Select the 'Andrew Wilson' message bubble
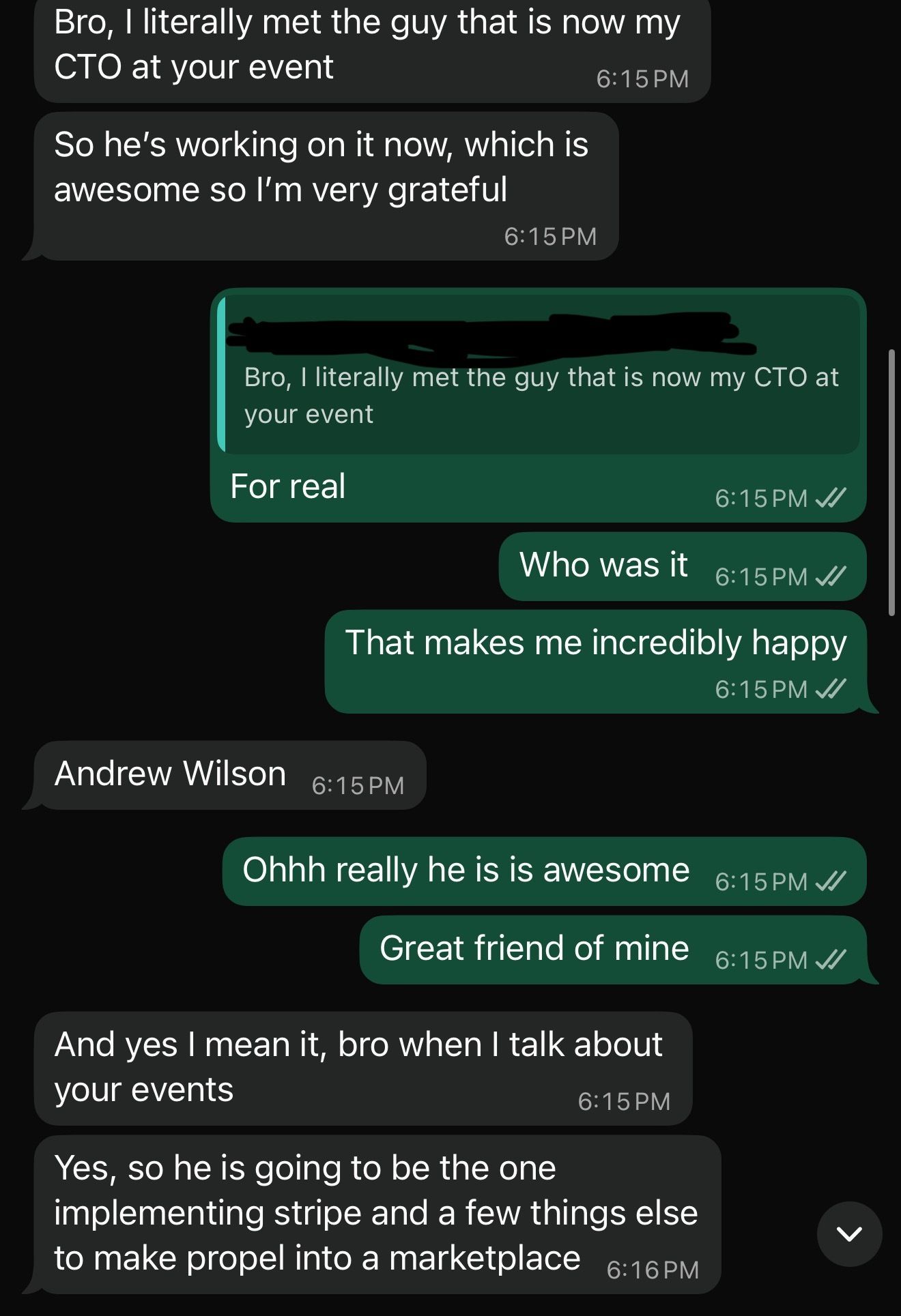901x1316 pixels. pyautogui.click(x=229, y=775)
